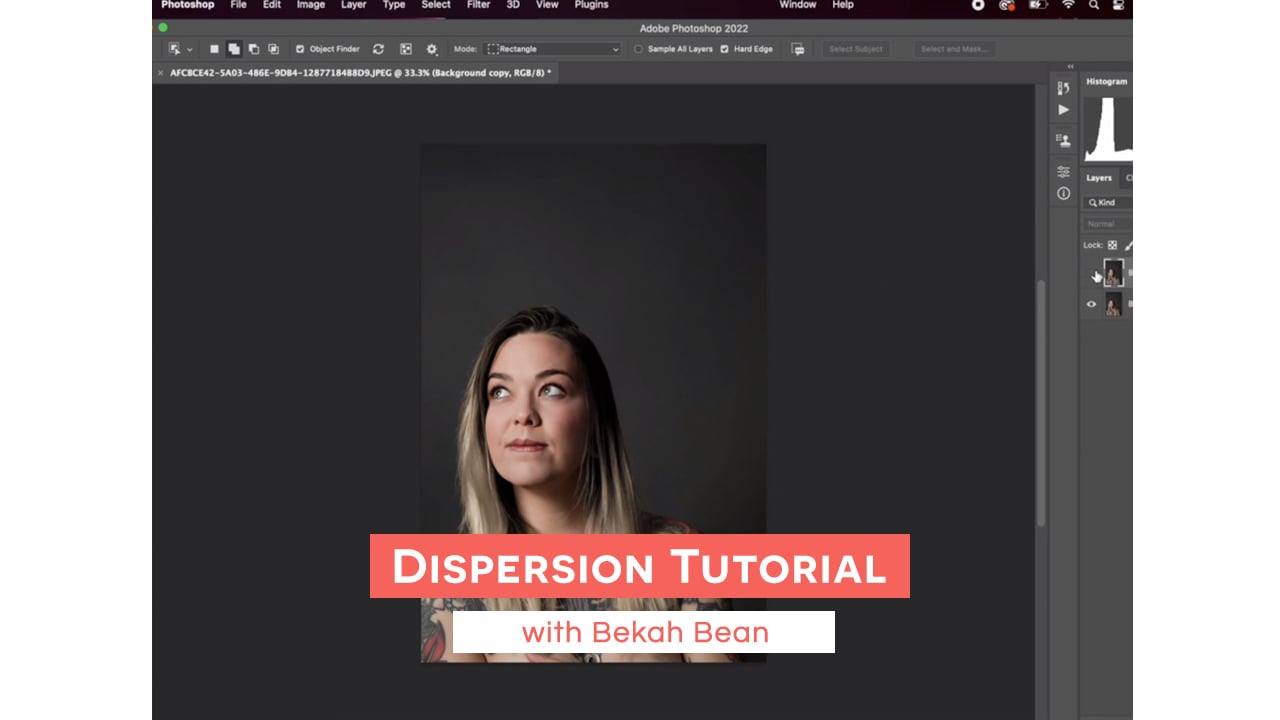
Task: Open the layer filter Kind dropdown
Action: coord(1108,202)
